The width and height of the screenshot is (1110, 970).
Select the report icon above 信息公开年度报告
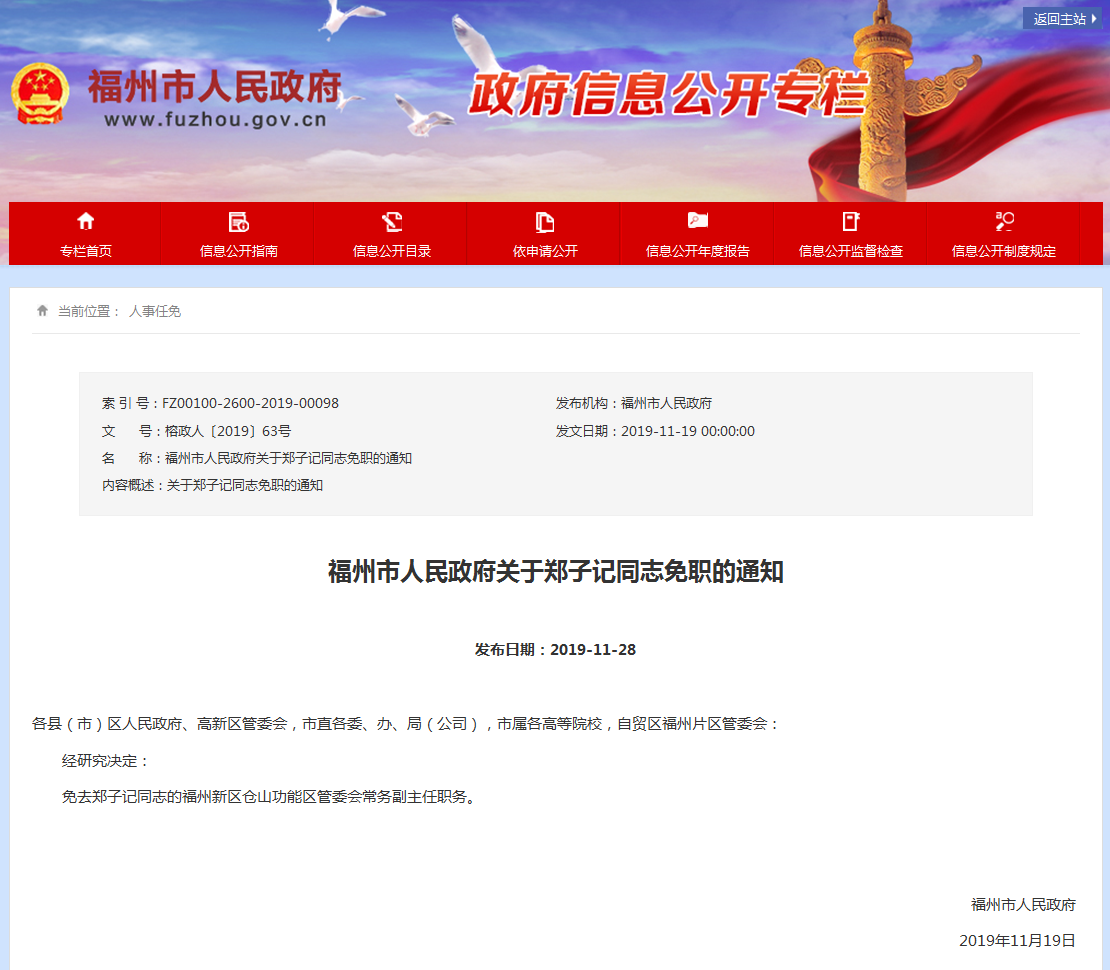(x=697, y=221)
